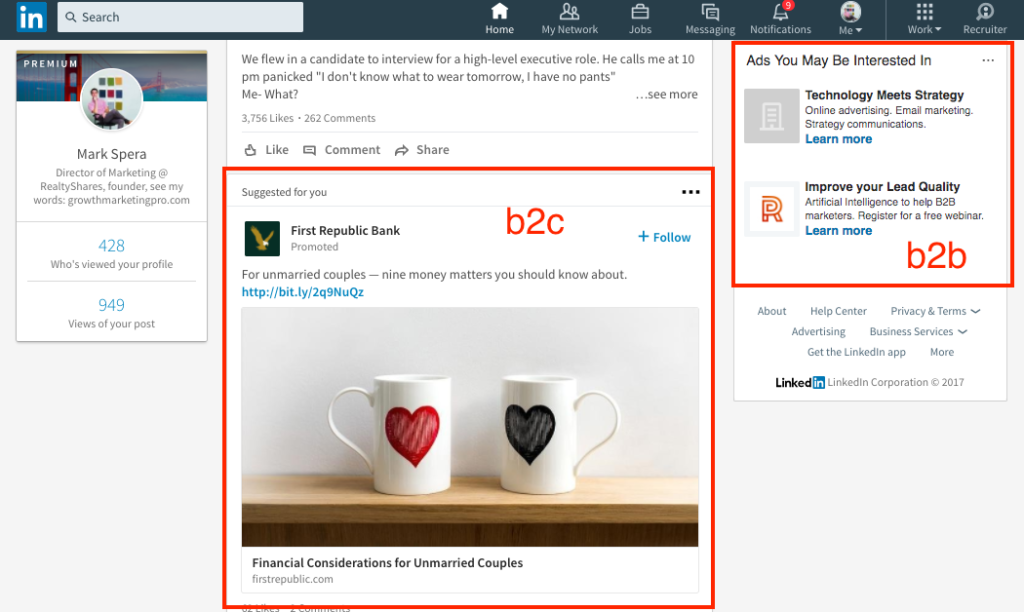Viewport: 1024px width, 612px height.
Task: Open the Work apps dropdown
Action: point(924,18)
